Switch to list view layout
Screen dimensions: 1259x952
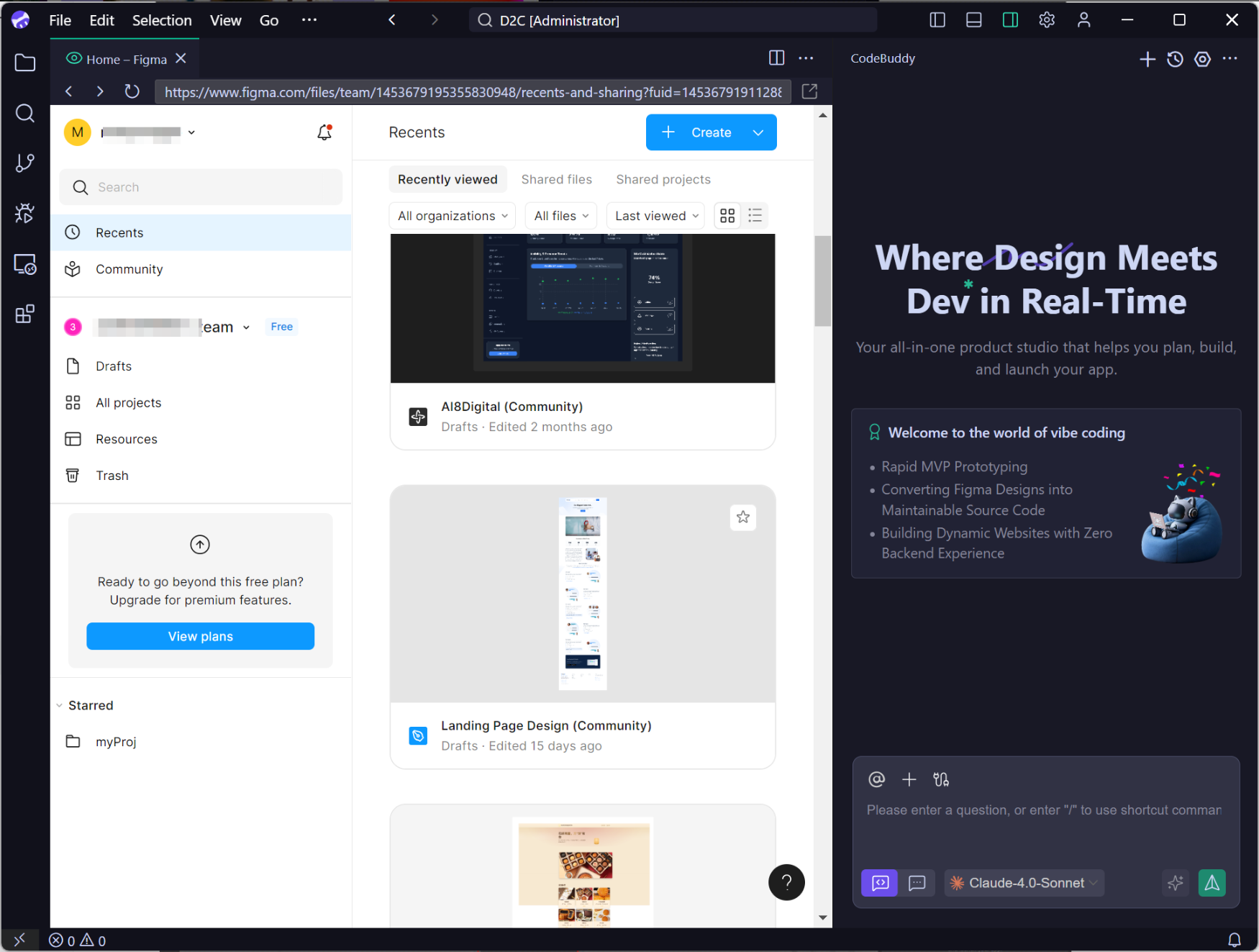point(755,216)
